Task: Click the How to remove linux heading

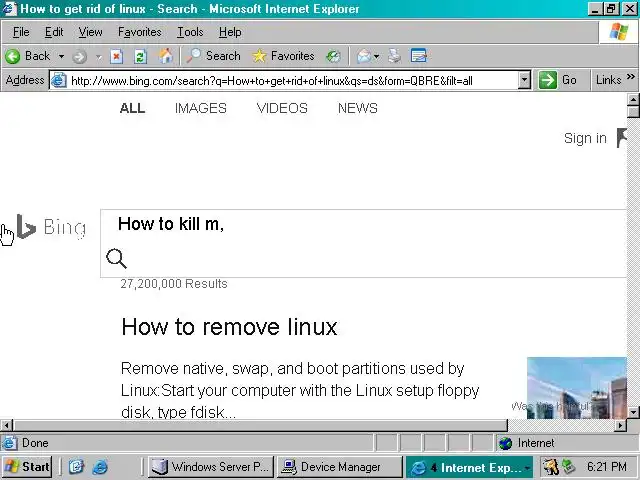Action: pyautogui.click(x=229, y=327)
